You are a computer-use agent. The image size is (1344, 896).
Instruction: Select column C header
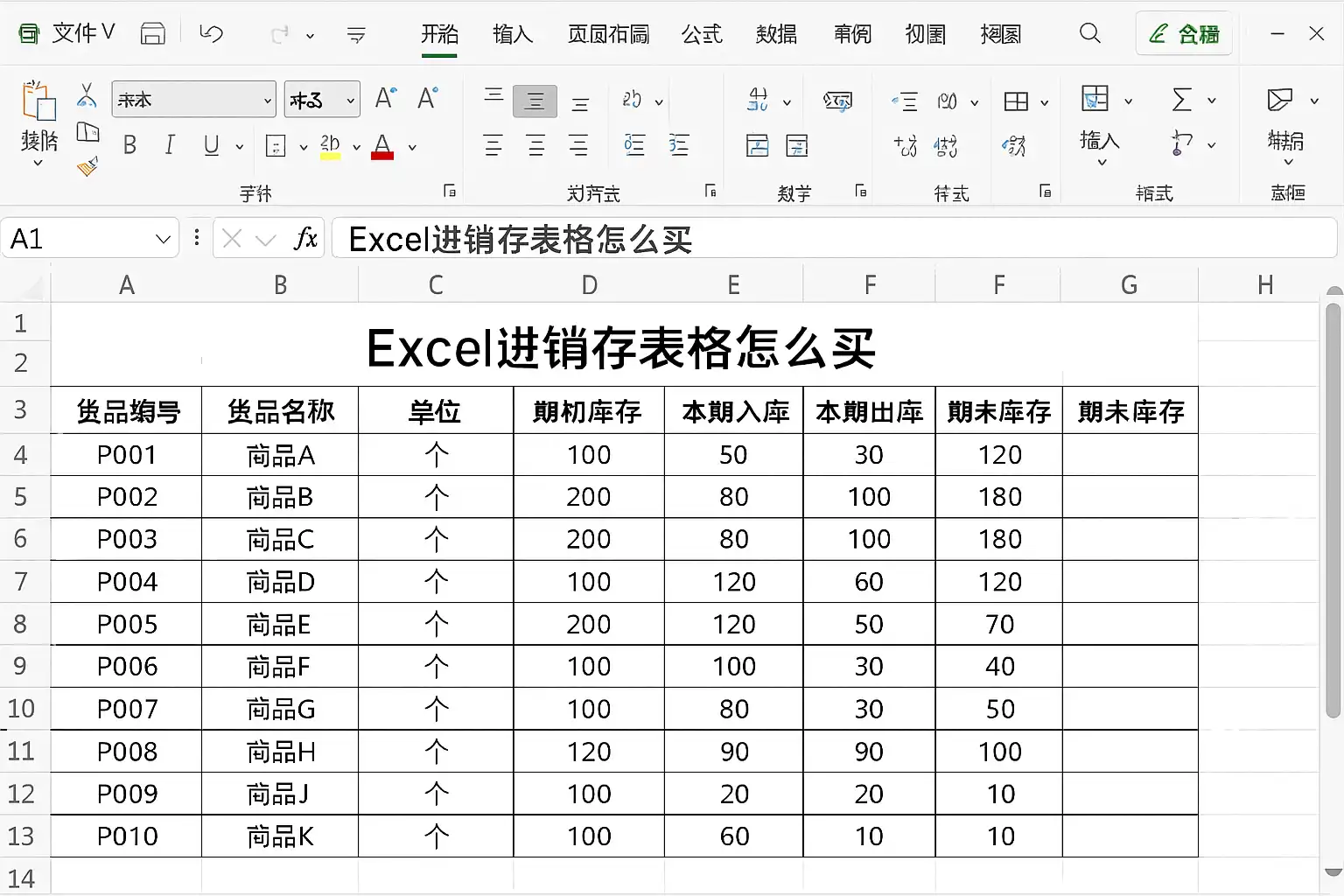436,285
